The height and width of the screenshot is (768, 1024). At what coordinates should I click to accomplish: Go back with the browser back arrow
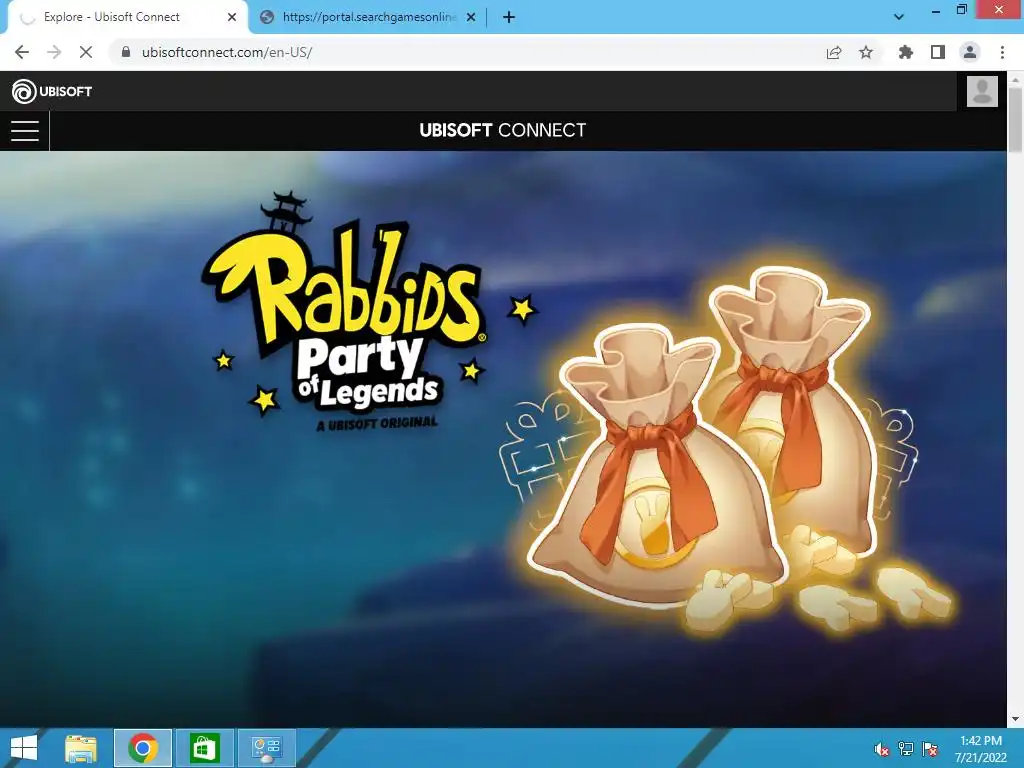click(x=22, y=52)
